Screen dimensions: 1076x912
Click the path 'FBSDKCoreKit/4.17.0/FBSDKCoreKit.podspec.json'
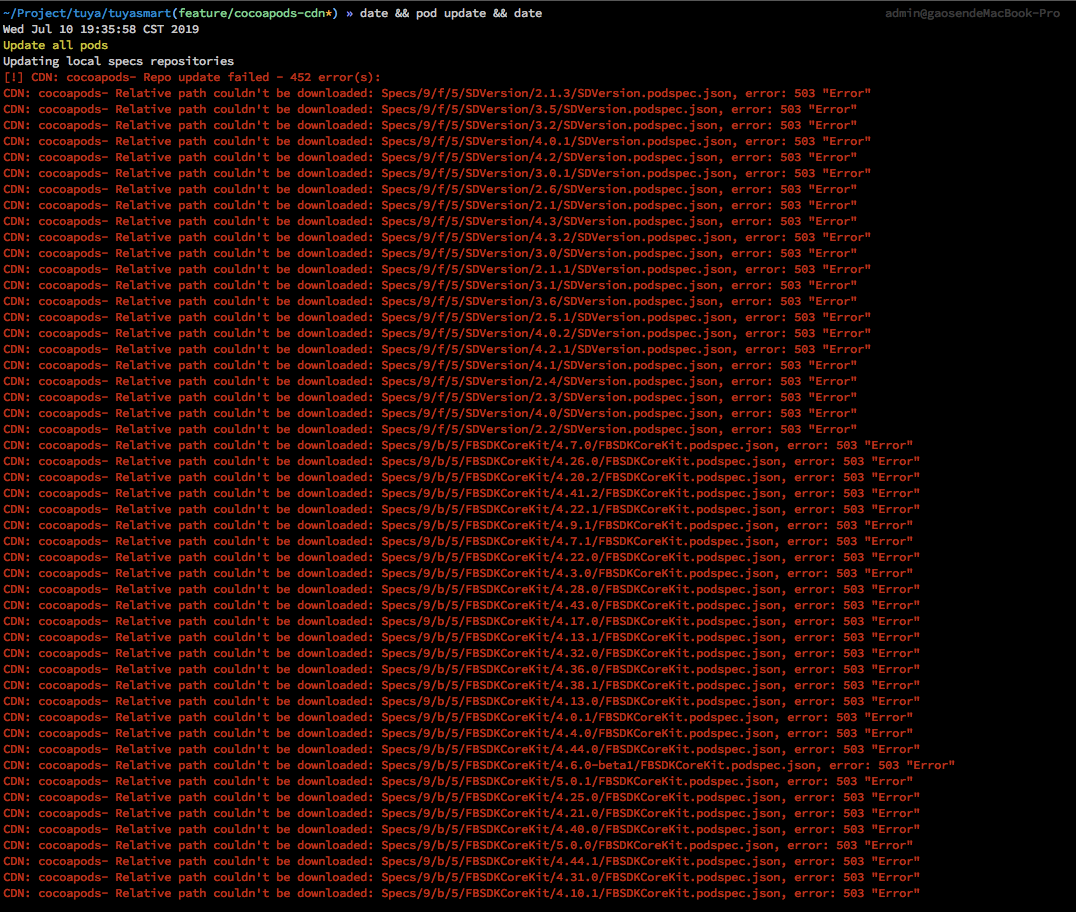623,622
